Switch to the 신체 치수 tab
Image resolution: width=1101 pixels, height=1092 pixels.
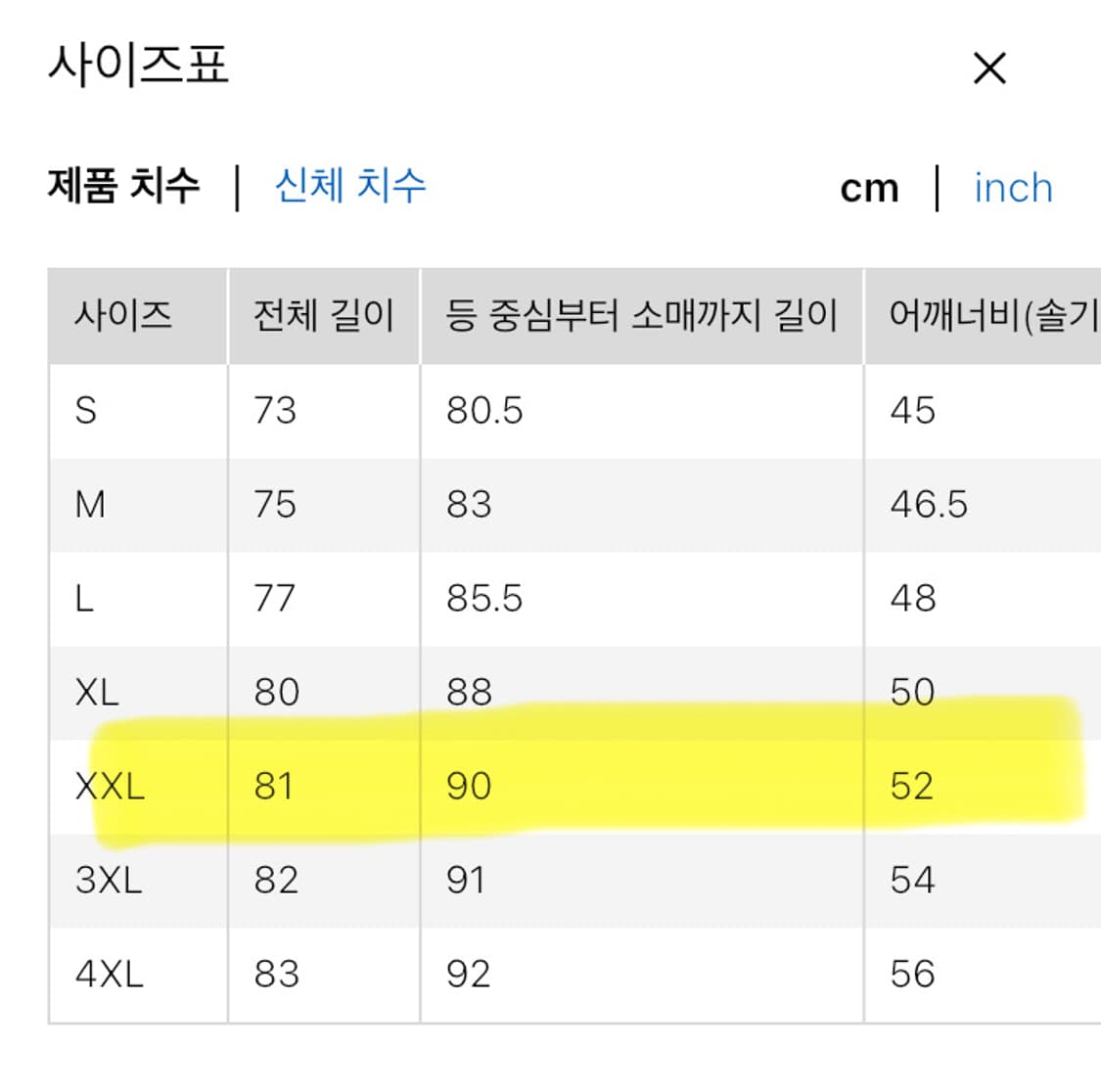[x=350, y=186]
